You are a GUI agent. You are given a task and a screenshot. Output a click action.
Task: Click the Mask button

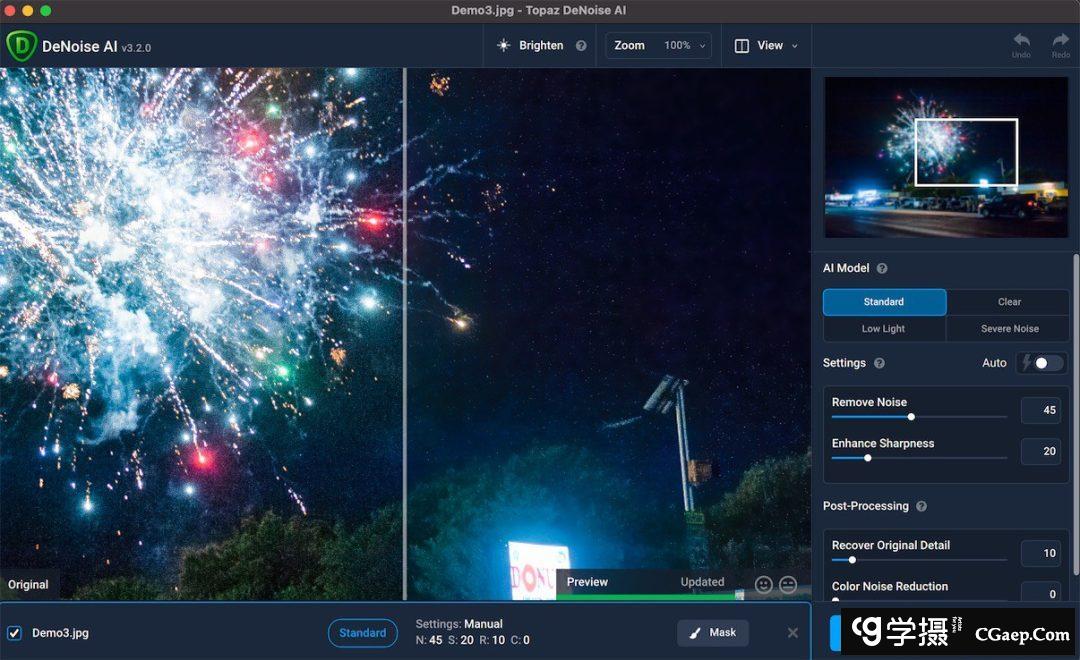click(713, 633)
